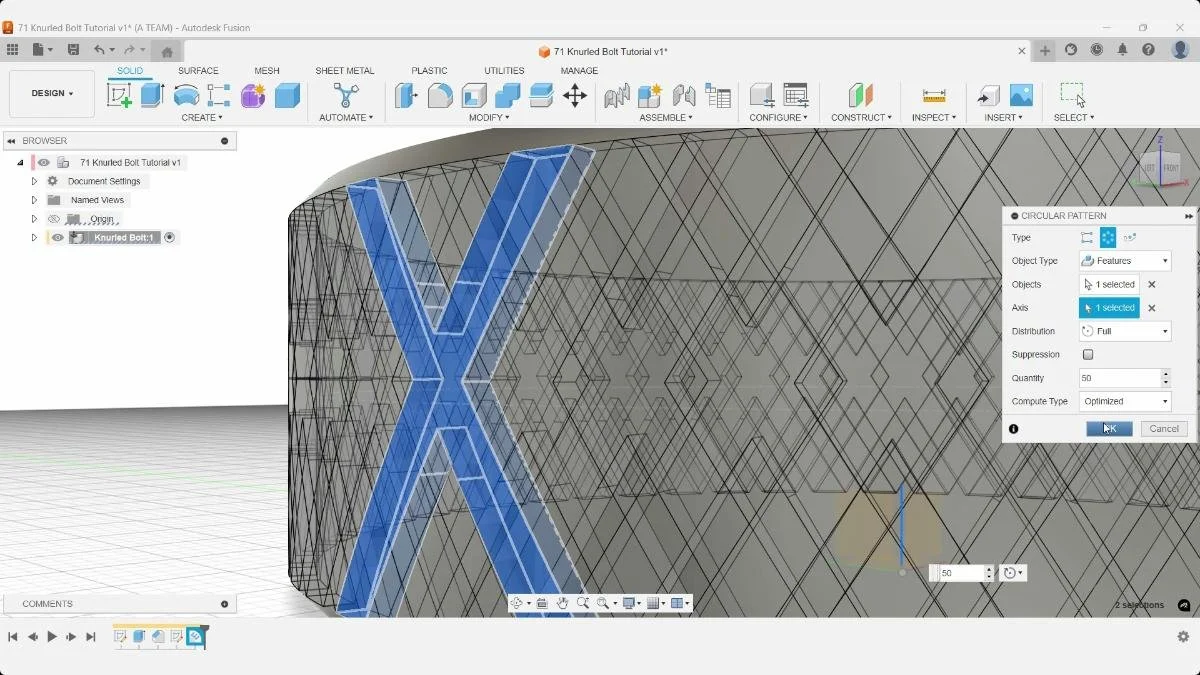Open the notifications bell
Viewport: 1200px width, 675px height.
point(1123,50)
